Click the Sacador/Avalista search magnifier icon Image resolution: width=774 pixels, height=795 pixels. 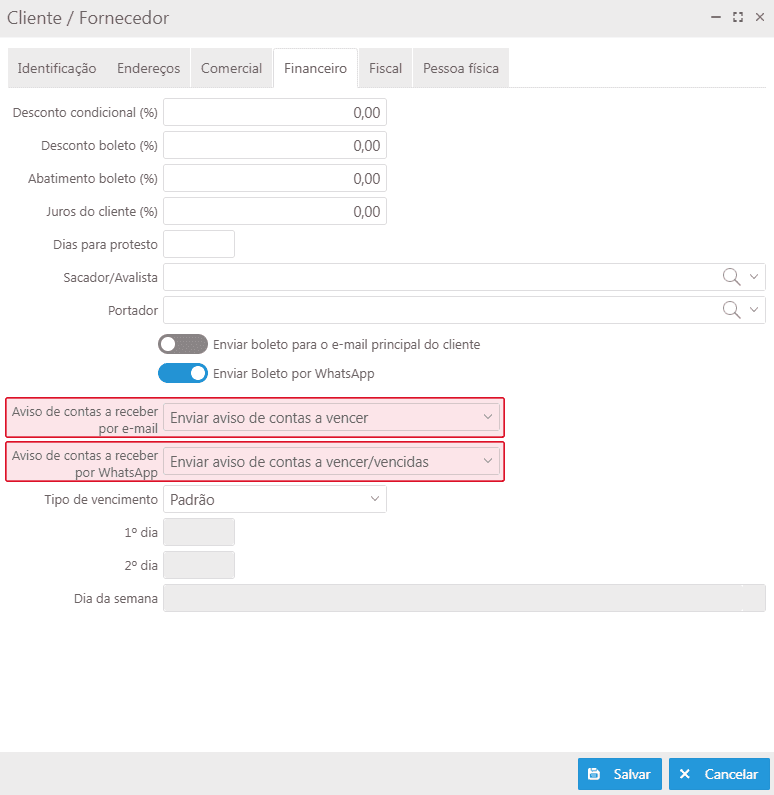[x=732, y=277]
